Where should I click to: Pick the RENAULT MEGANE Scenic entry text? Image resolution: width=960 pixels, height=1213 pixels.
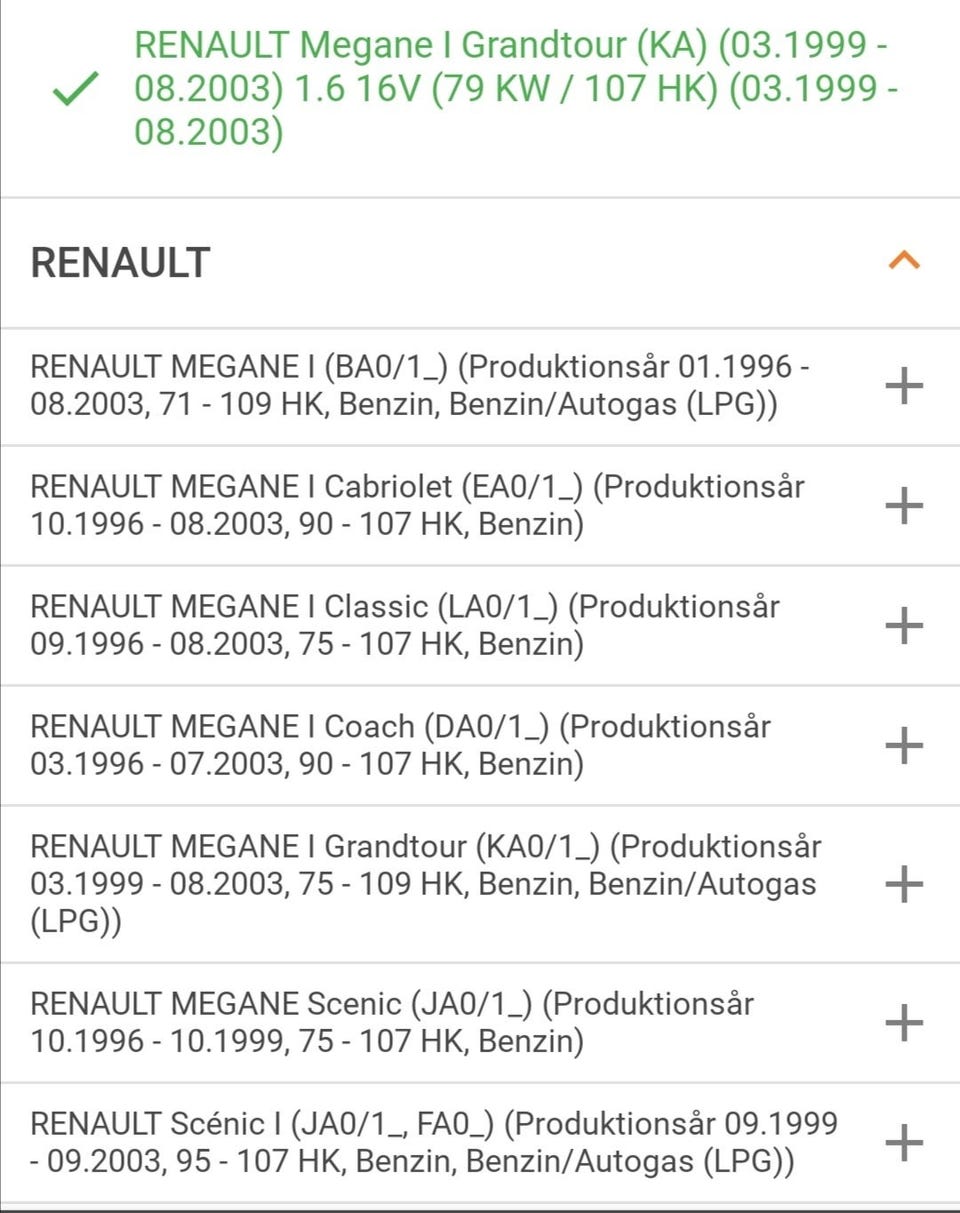click(x=392, y=1023)
